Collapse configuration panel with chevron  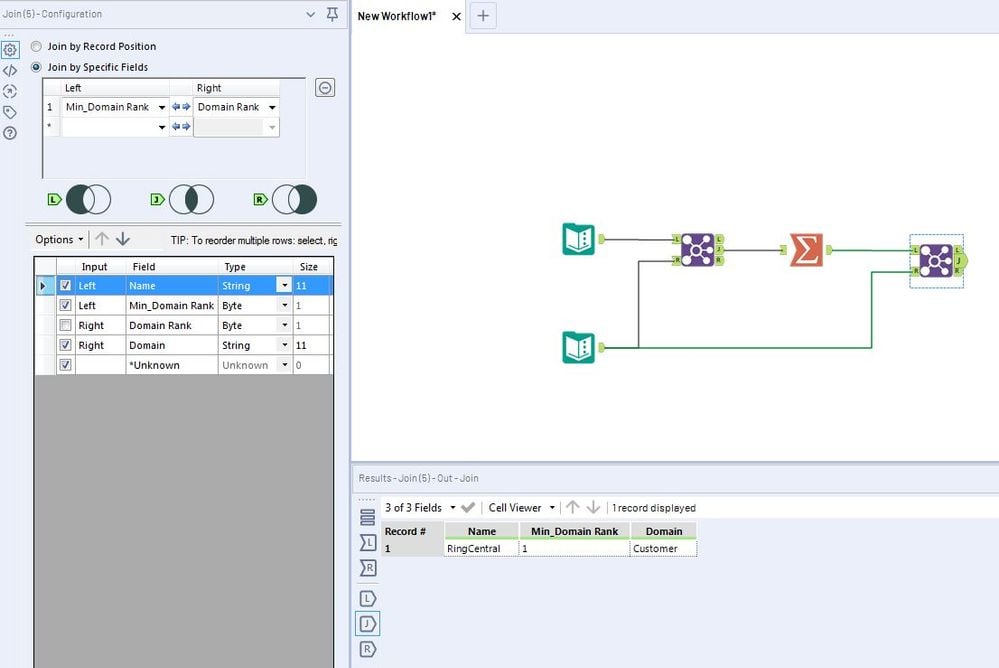click(310, 14)
